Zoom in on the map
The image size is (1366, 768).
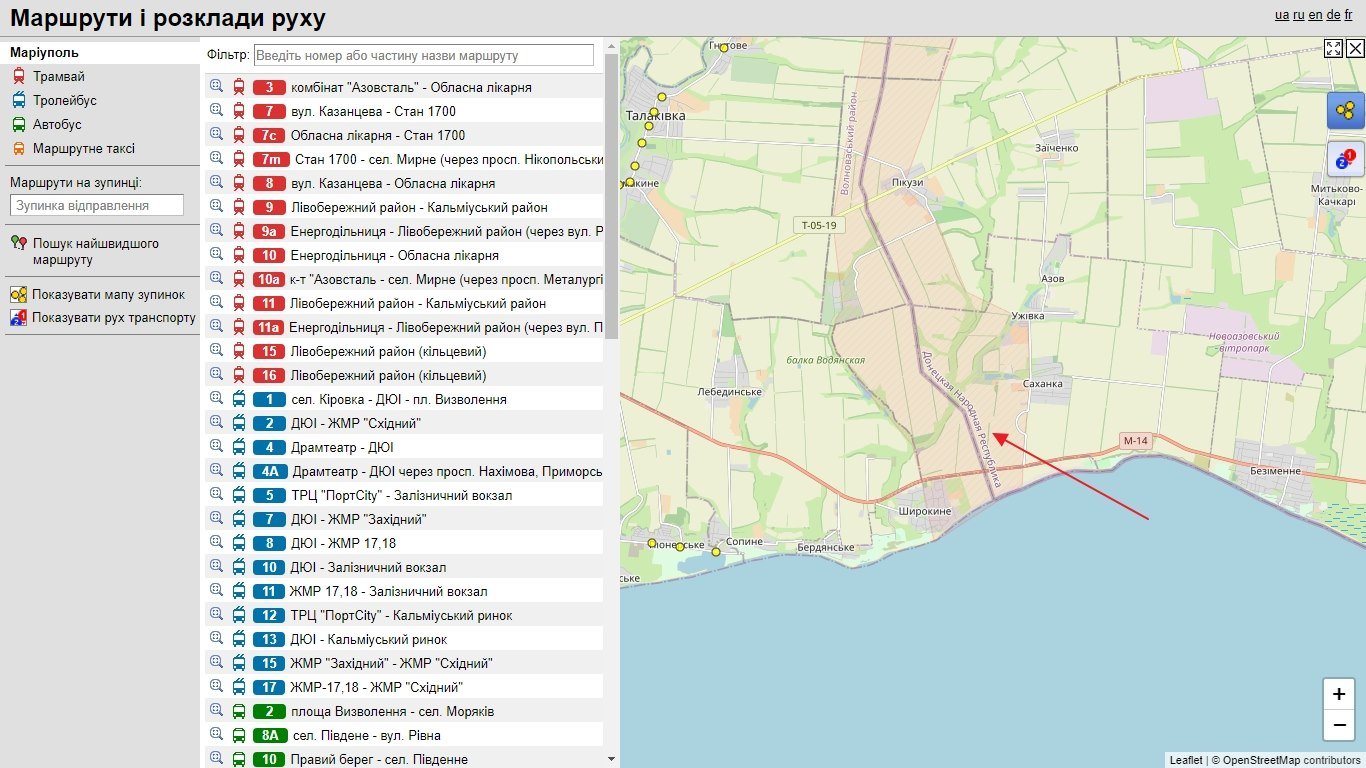point(1339,694)
